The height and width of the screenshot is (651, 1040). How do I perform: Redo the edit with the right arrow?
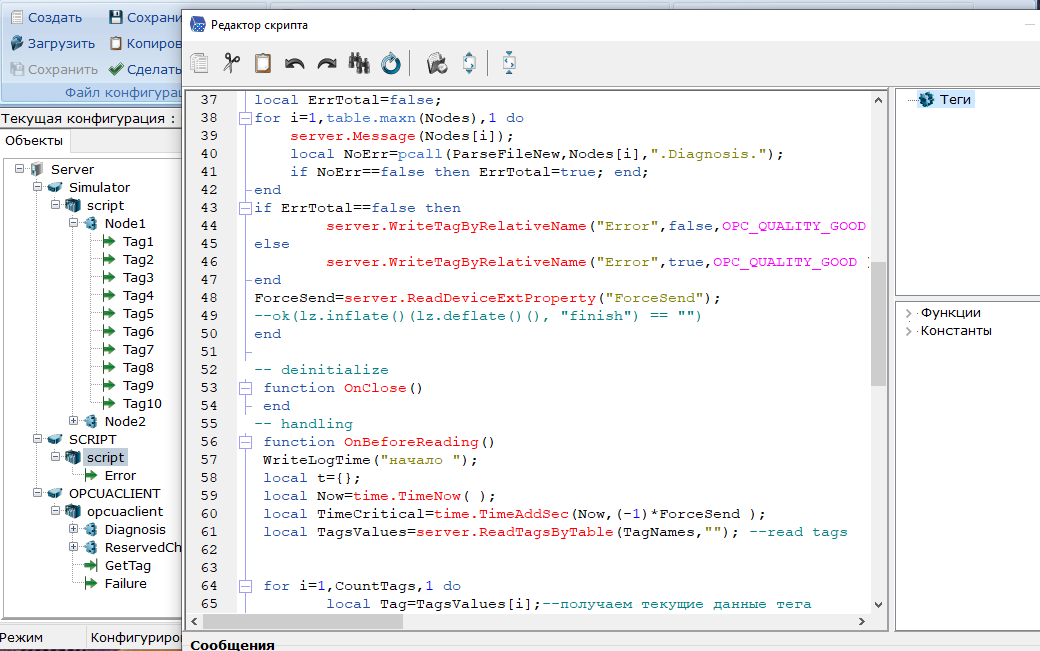click(x=326, y=64)
